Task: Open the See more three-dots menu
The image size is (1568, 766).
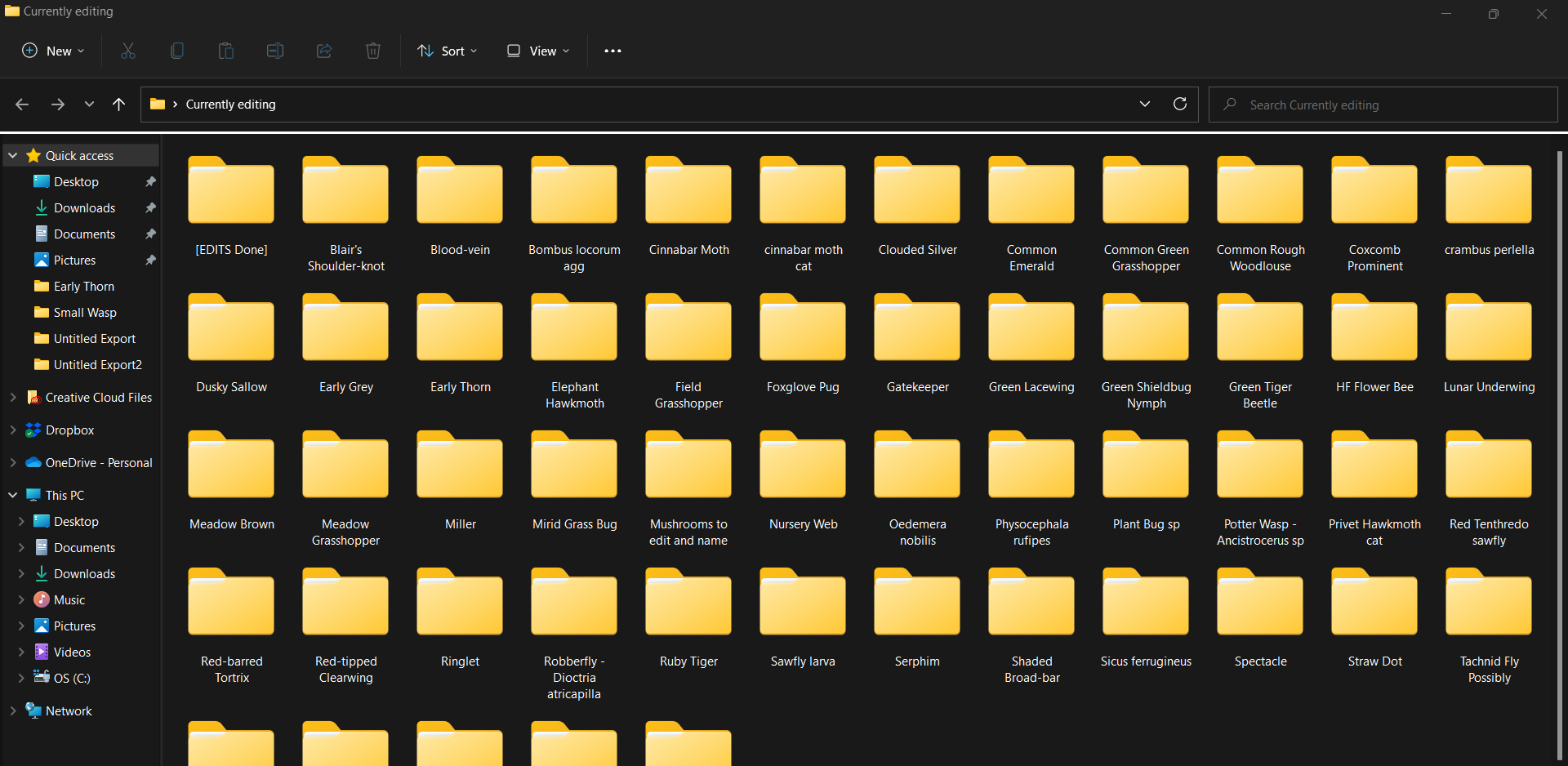Action: pos(612,51)
